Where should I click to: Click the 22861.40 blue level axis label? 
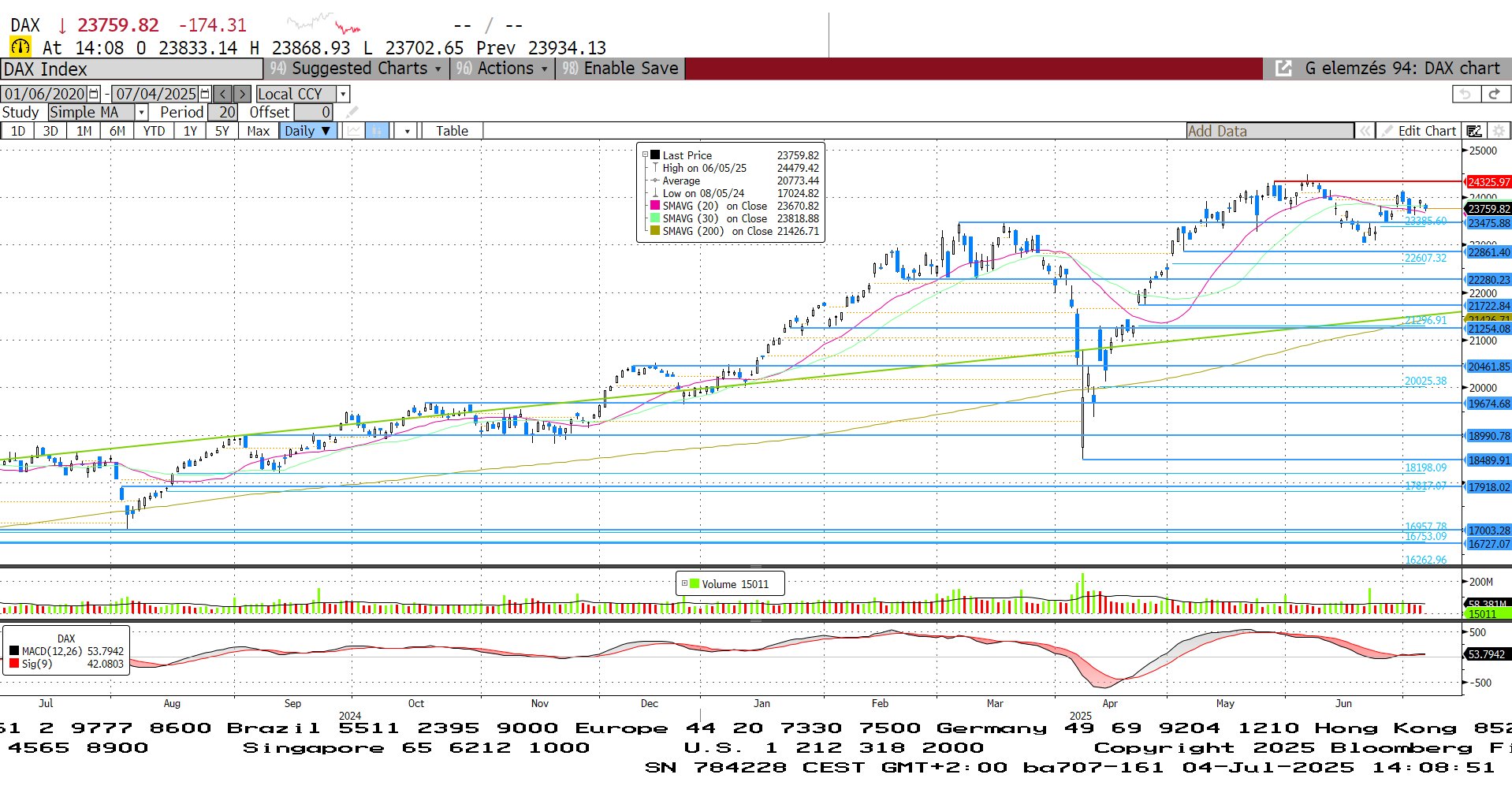[x=1488, y=252]
